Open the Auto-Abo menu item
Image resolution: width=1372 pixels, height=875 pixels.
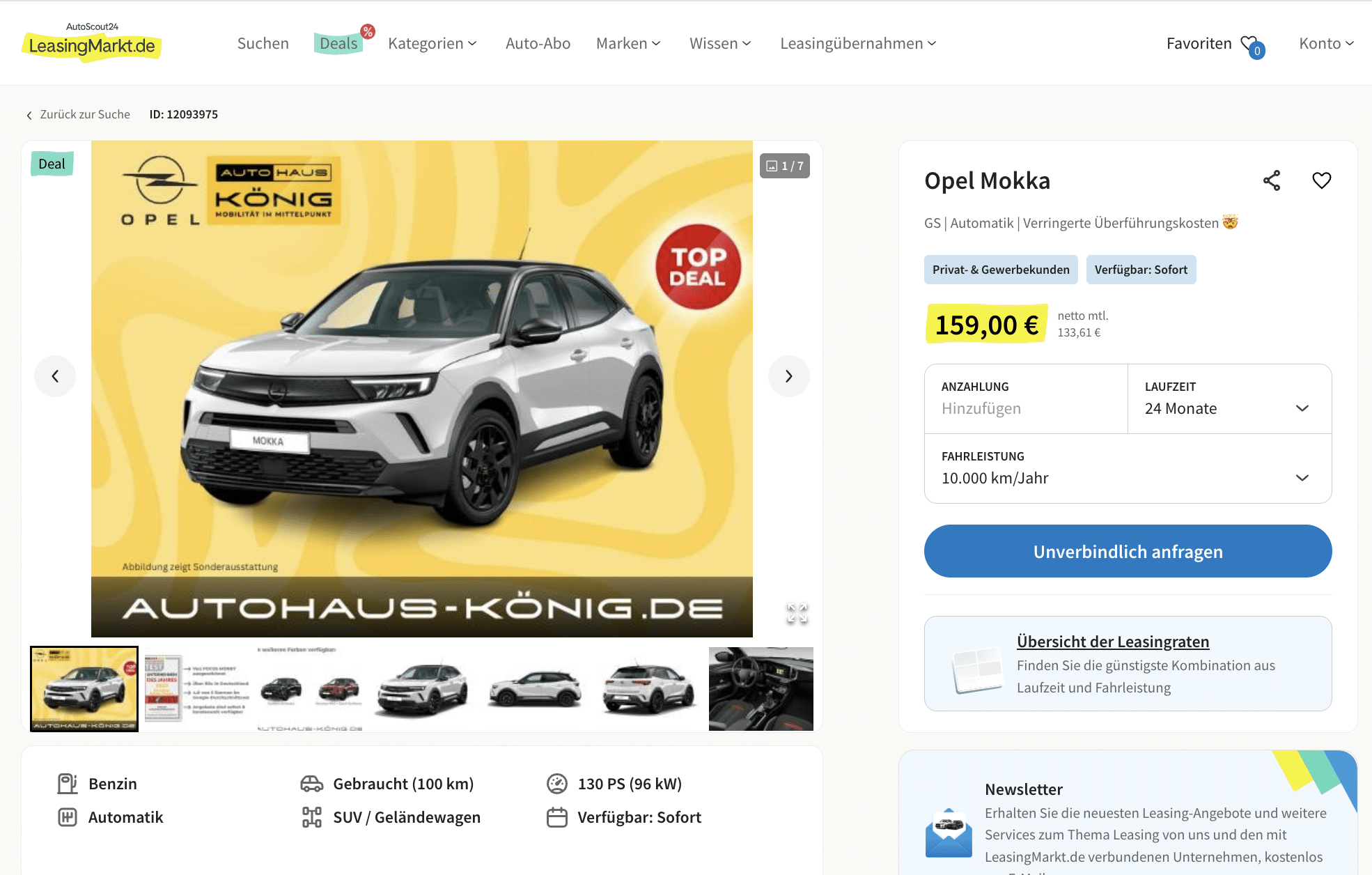(x=538, y=43)
